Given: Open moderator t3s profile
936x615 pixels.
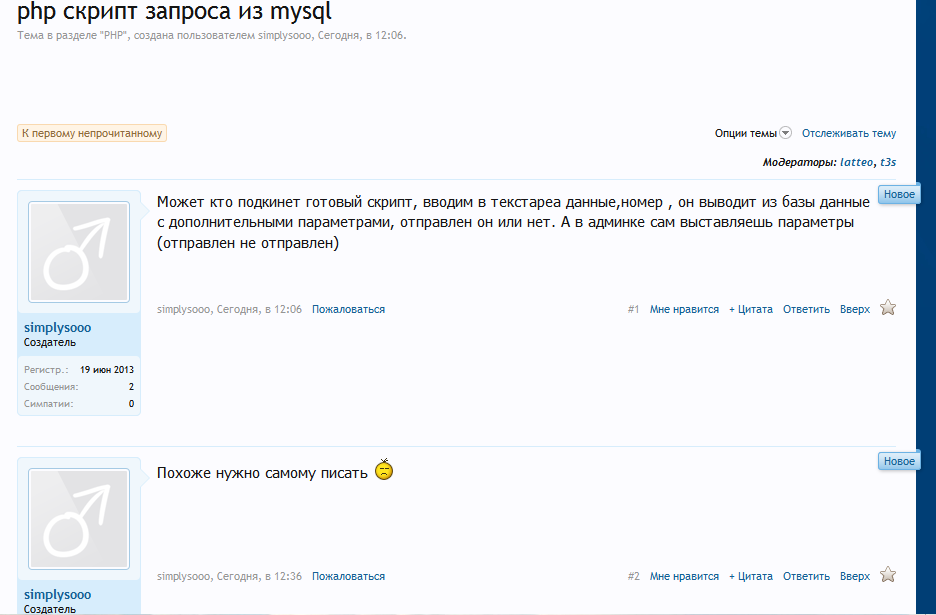Looking at the screenshot, I should [888, 162].
